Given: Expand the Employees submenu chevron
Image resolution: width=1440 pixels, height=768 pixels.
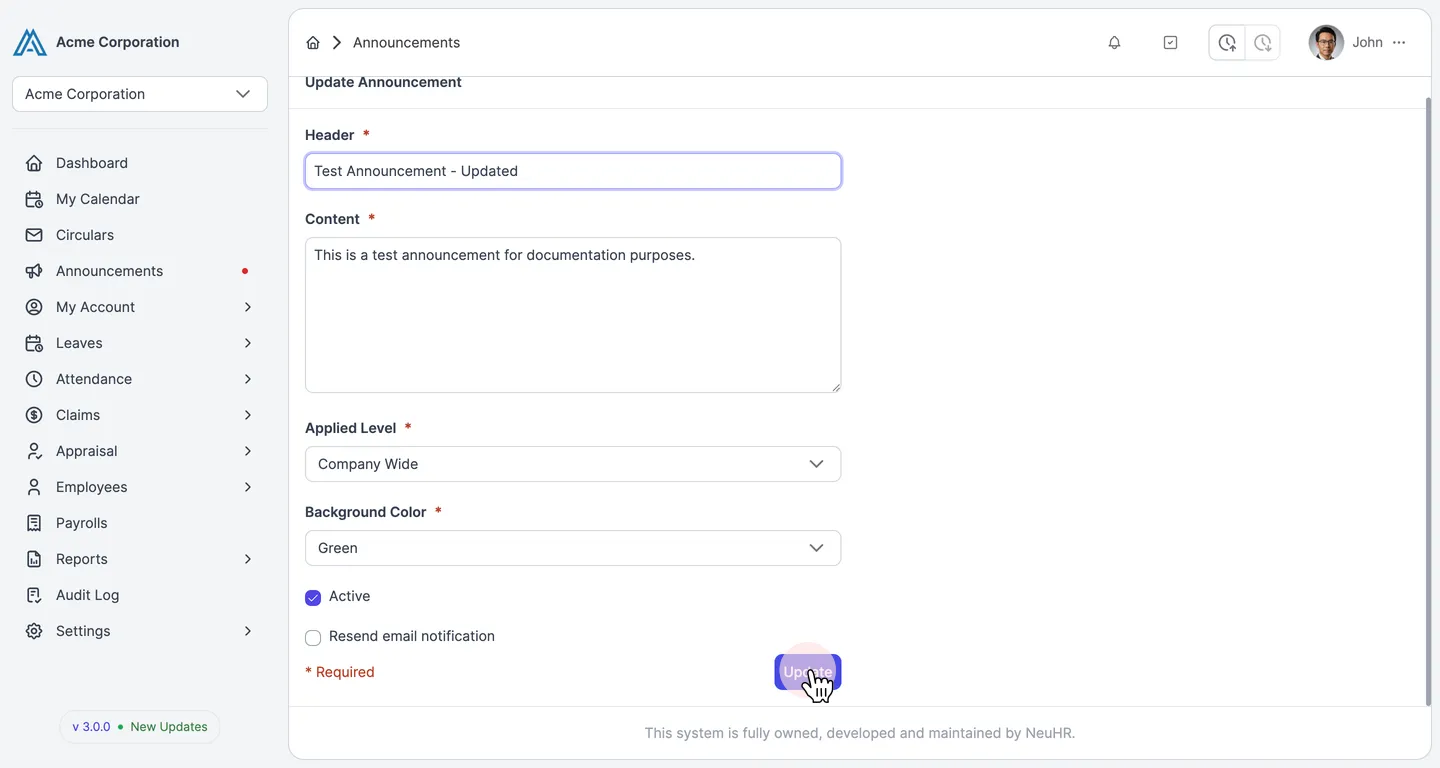Looking at the screenshot, I should point(248,487).
